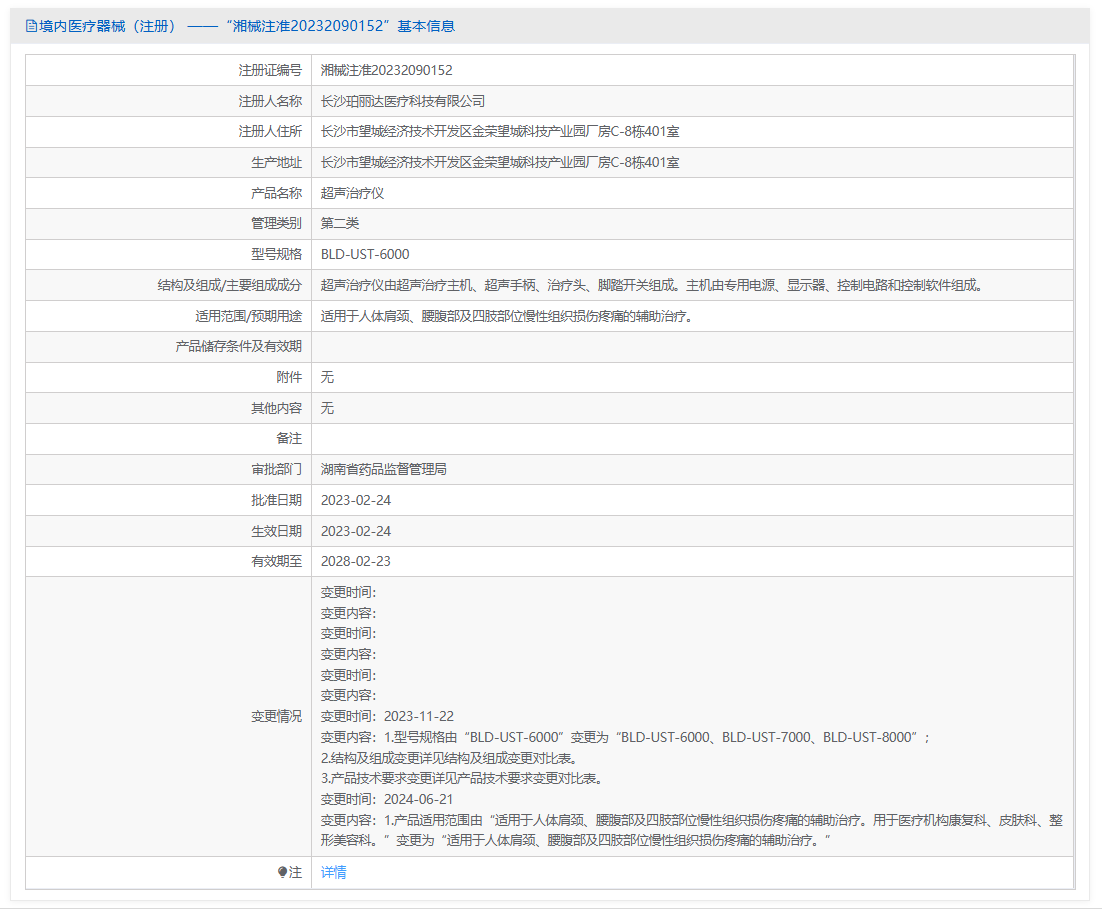Click registrant name 长沙珀丽达医疗科技有限公司
Screen dimensions: 1102x909
pyautogui.click(x=402, y=101)
